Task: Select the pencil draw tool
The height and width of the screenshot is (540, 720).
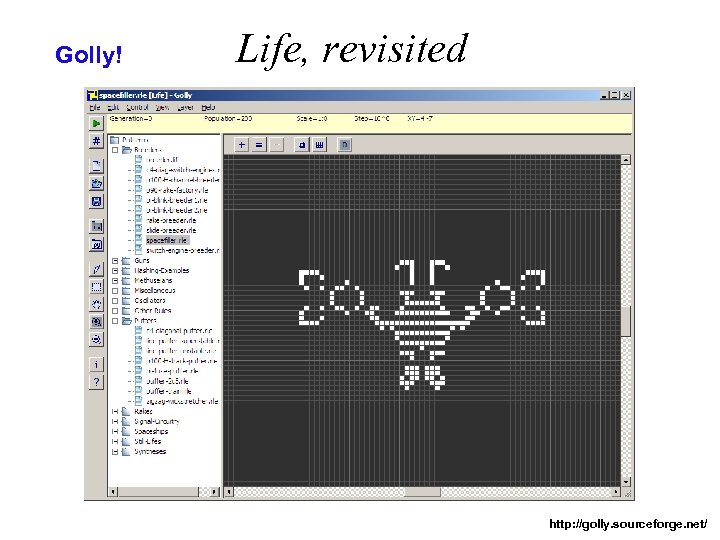Action: click(96, 269)
